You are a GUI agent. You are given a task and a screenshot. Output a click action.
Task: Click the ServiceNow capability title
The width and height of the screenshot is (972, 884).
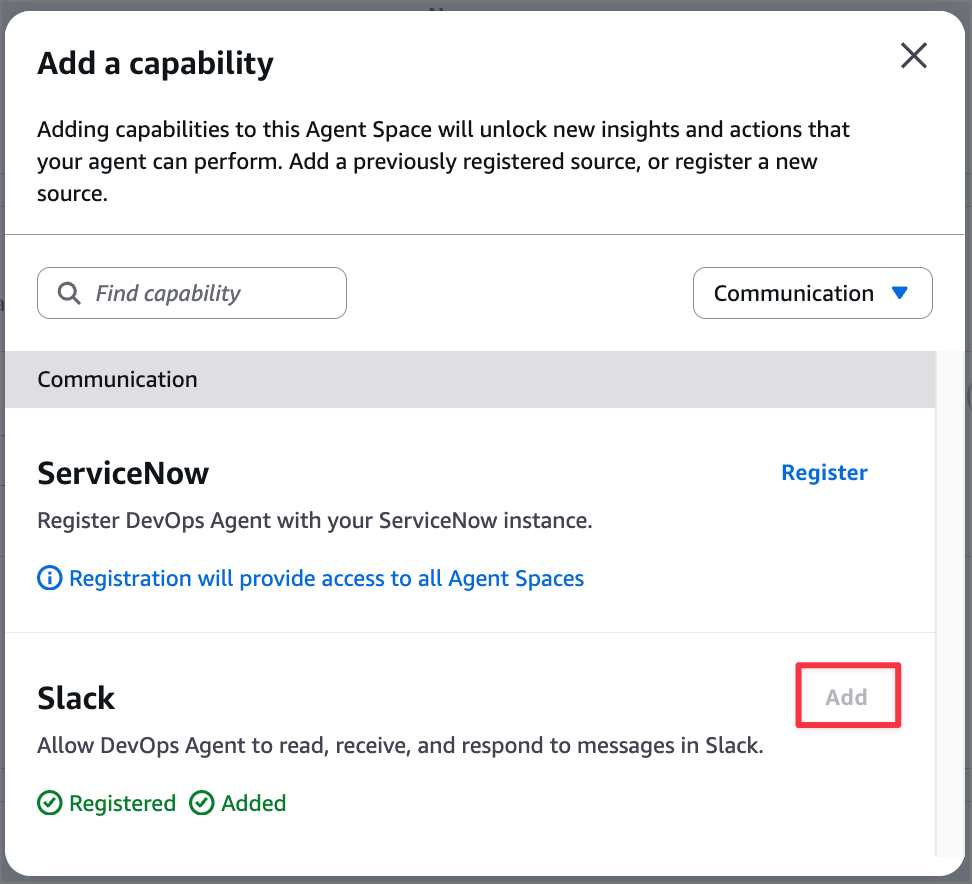123,473
